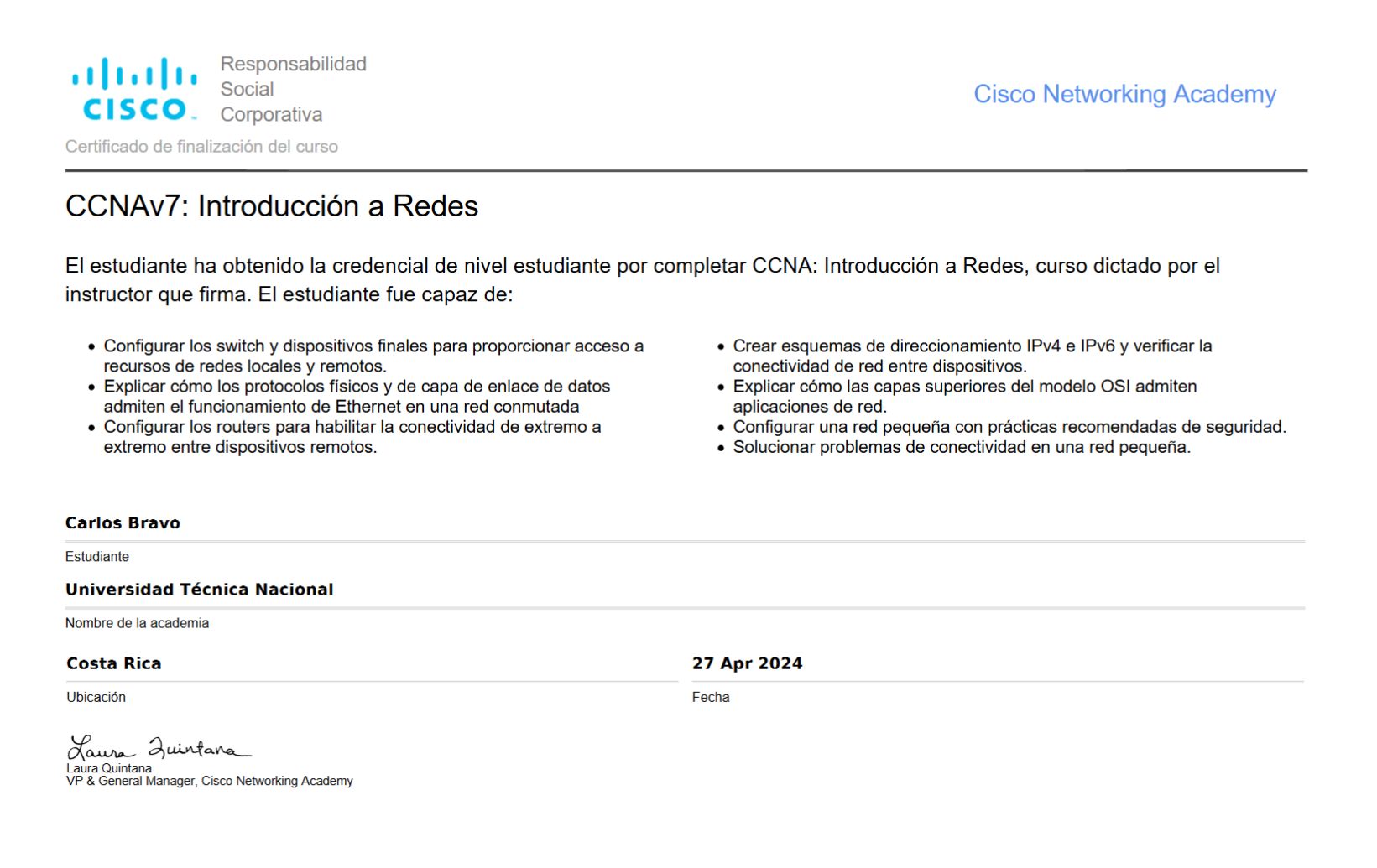Screen dimensions: 1377x868
Task: Click the 'Estudiante' field label
Action: click(97, 557)
